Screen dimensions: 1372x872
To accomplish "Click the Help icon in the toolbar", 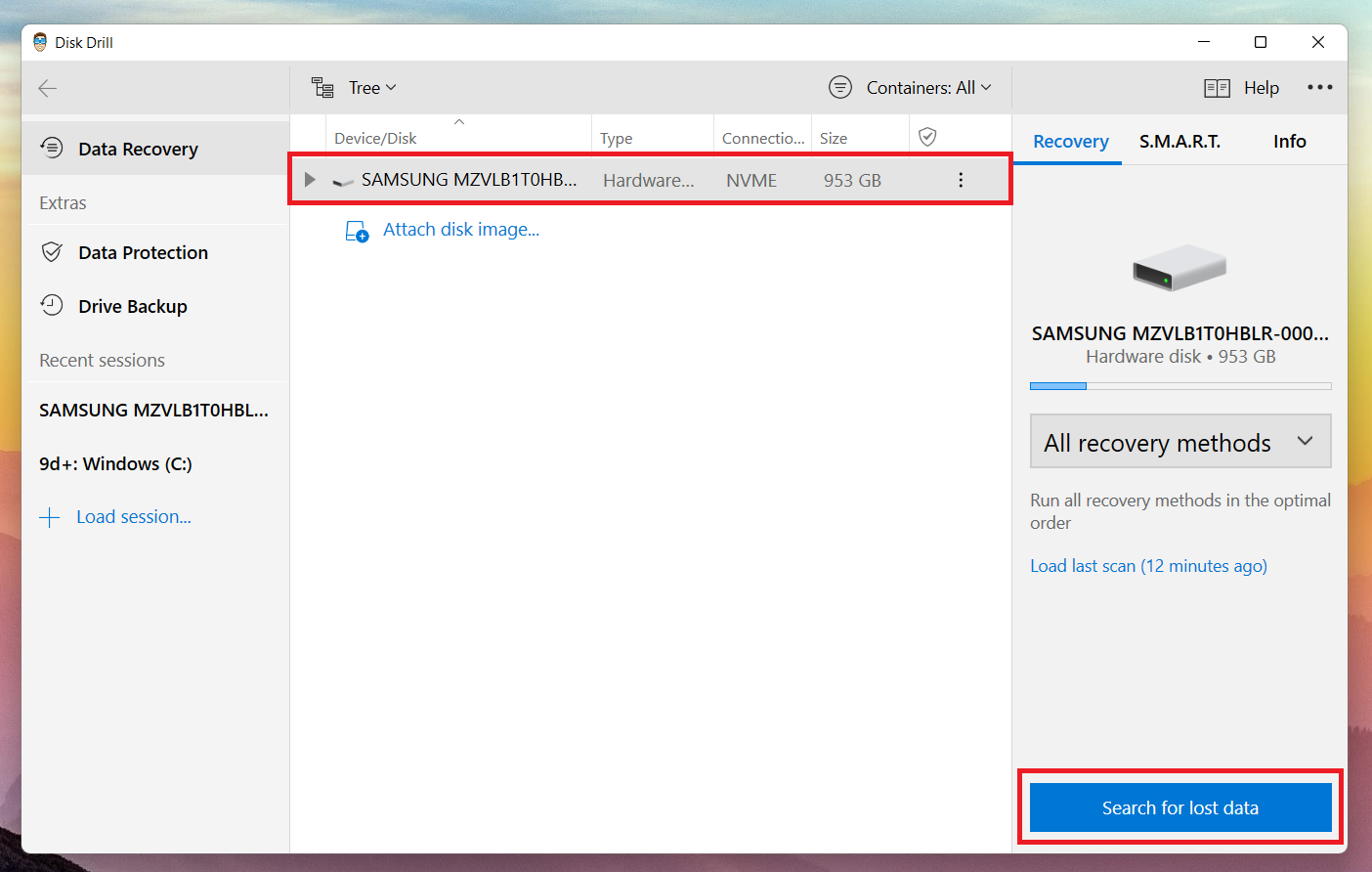I will tap(1218, 87).
